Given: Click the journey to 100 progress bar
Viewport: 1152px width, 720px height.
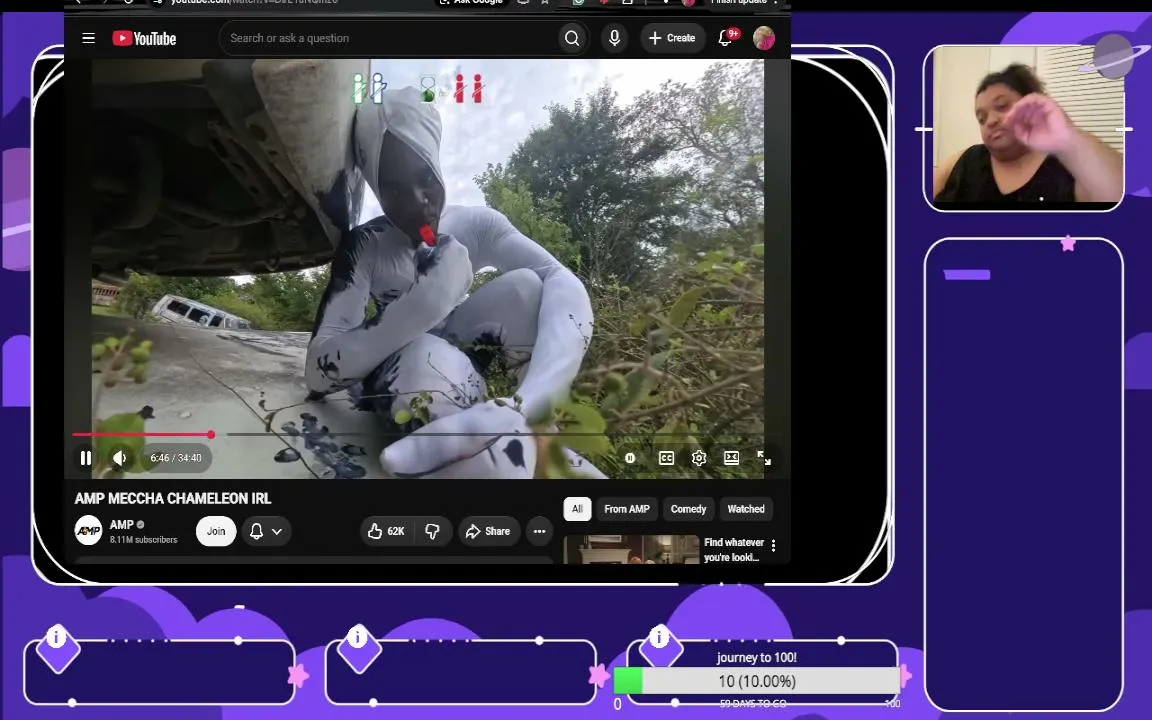Looking at the screenshot, I should click(757, 681).
